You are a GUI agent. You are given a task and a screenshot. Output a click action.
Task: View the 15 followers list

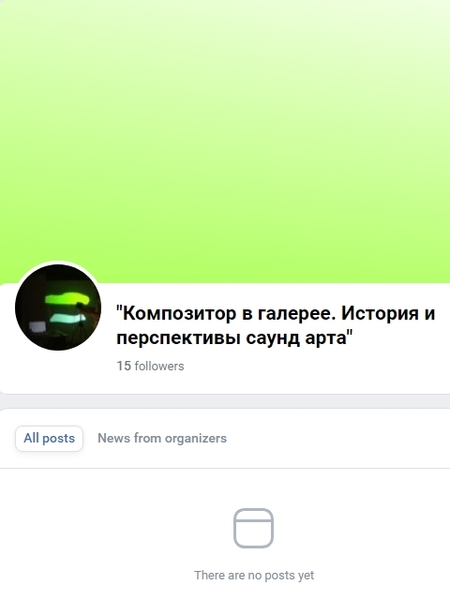click(x=150, y=366)
